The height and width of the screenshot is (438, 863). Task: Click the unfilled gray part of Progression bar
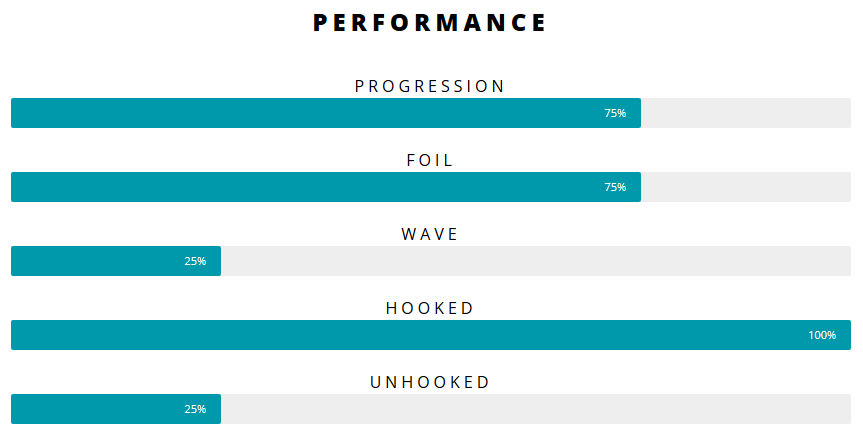[745, 113]
